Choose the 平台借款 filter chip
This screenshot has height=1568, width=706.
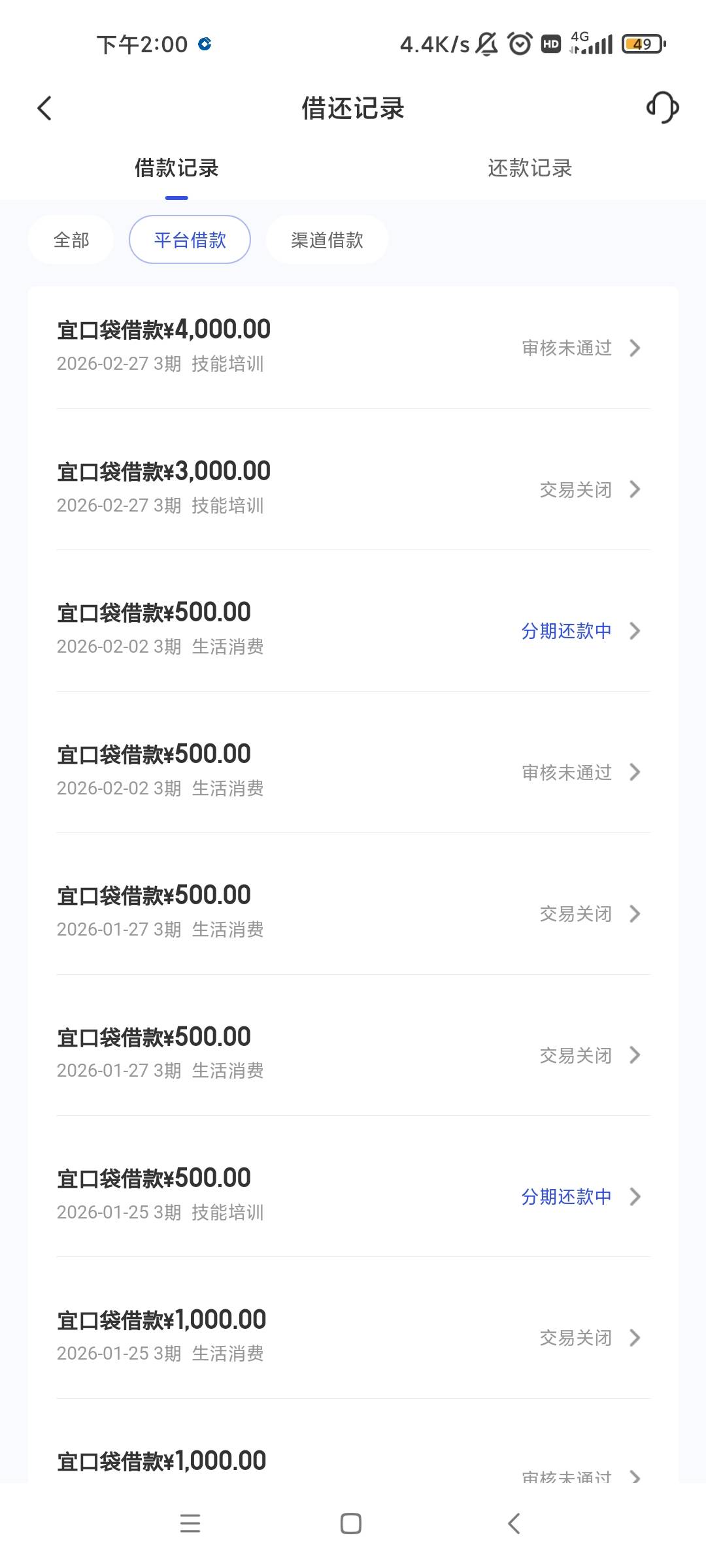[x=190, y=240]
